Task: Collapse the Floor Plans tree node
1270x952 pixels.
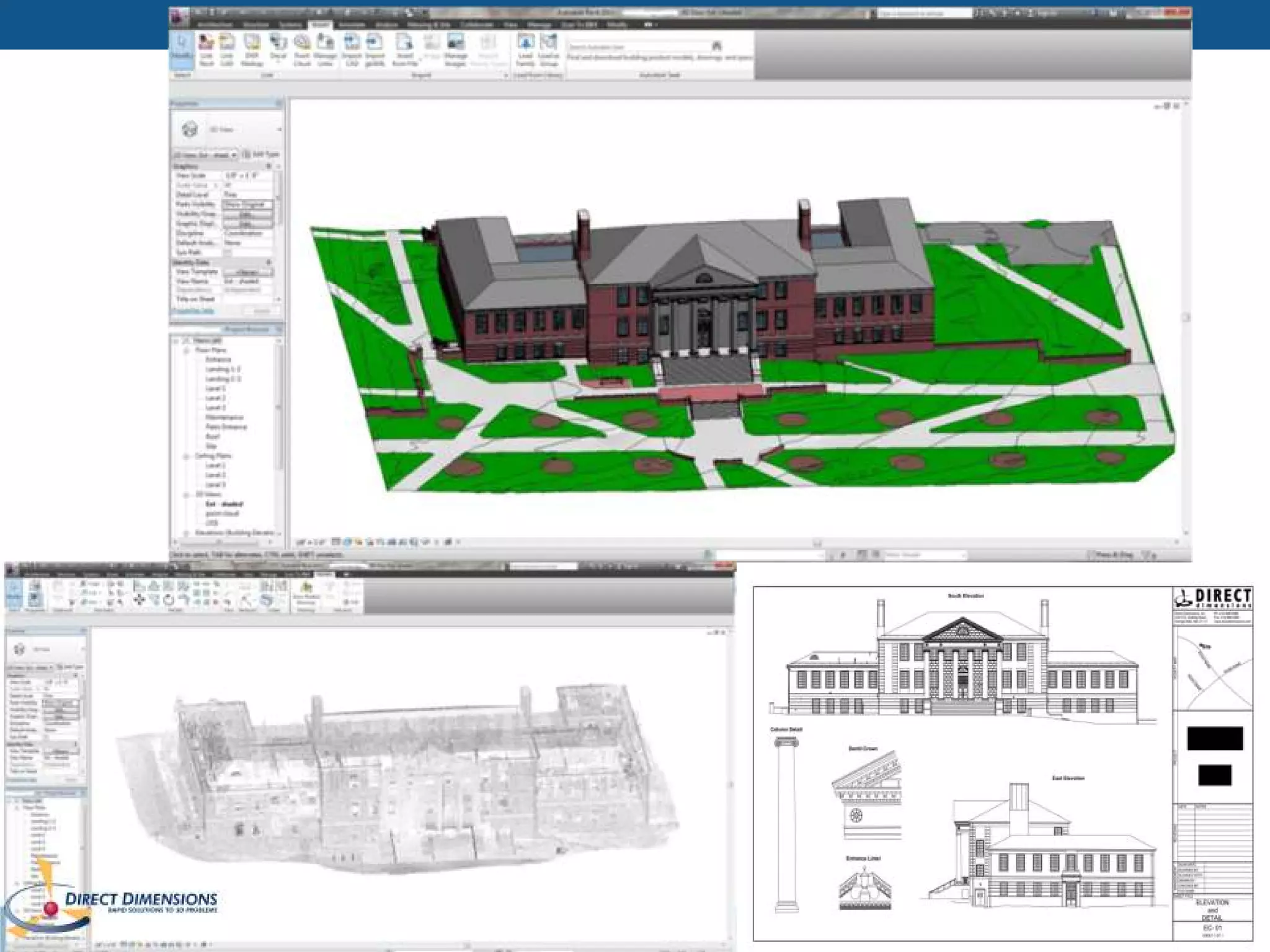Action: pos(187,350)
